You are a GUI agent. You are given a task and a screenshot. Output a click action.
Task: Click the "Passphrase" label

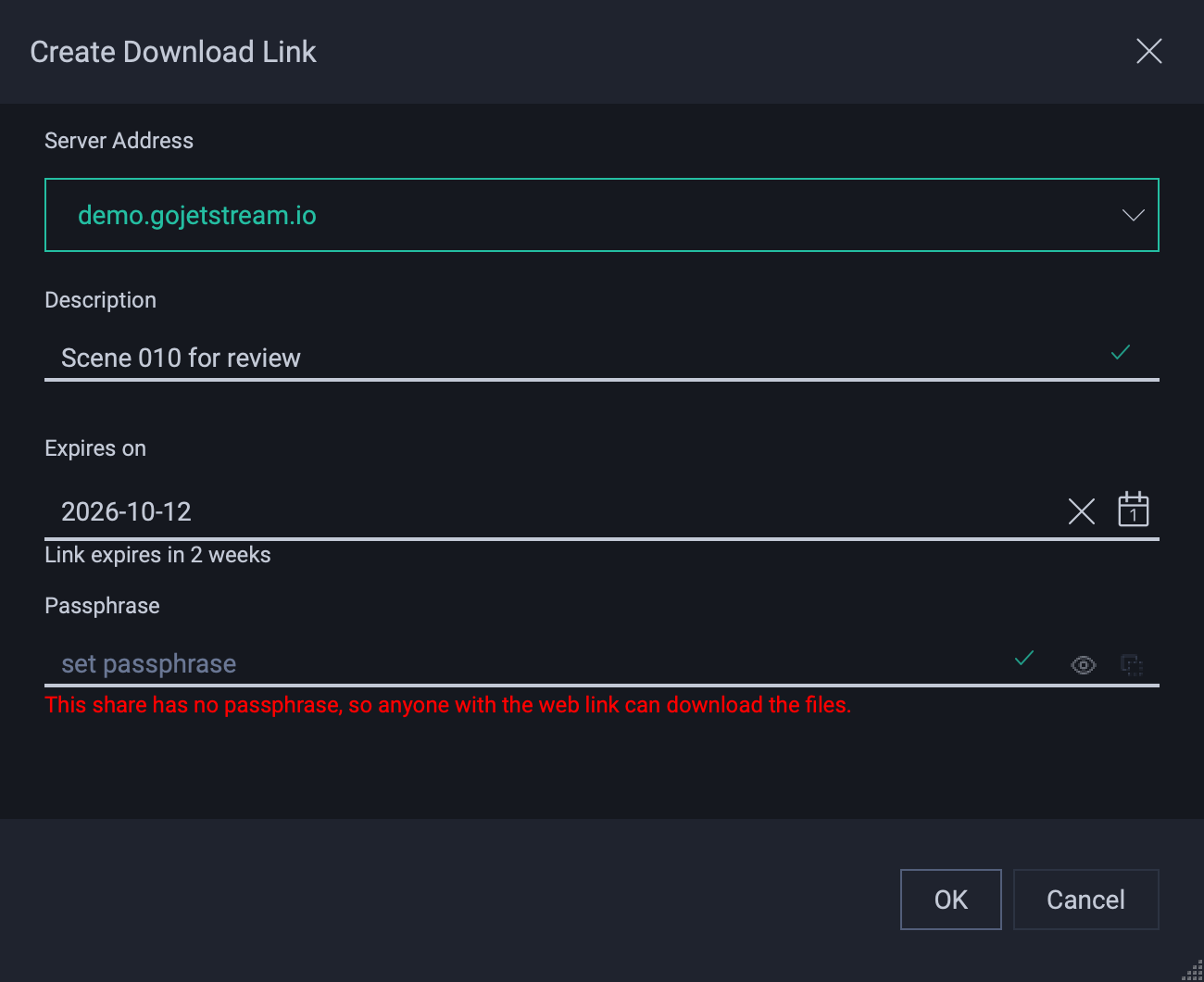(102, 606)
